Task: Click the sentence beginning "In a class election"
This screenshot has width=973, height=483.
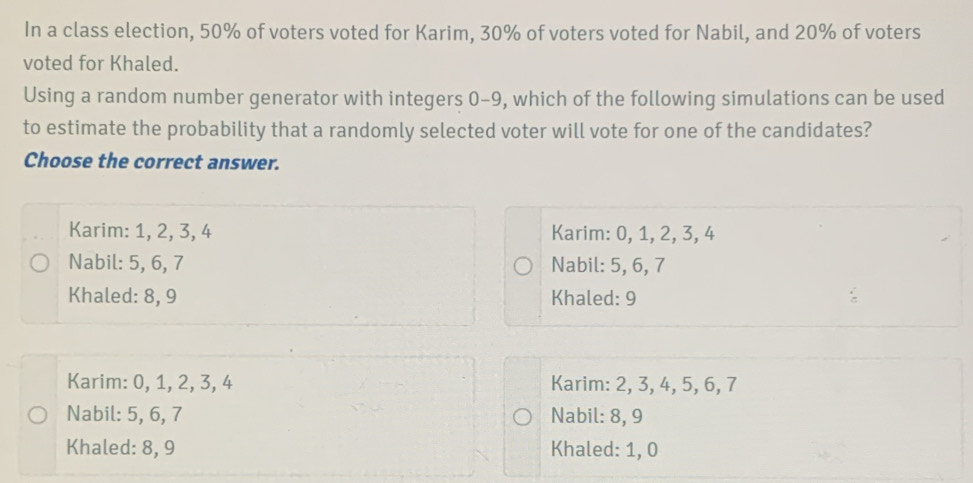Action: coord(470,33)
